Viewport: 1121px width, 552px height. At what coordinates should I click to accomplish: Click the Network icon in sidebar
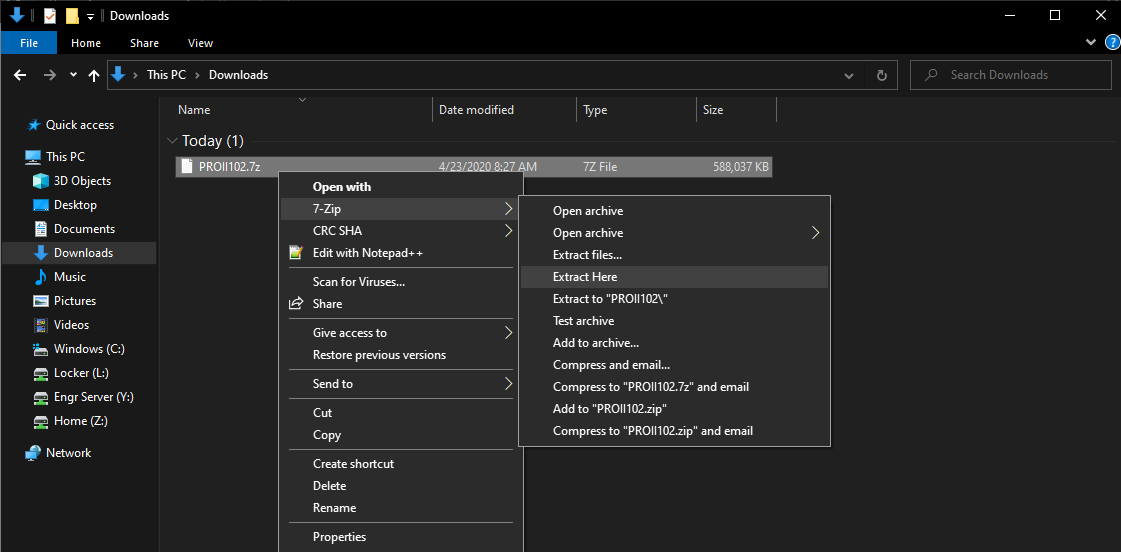point(34,453)
